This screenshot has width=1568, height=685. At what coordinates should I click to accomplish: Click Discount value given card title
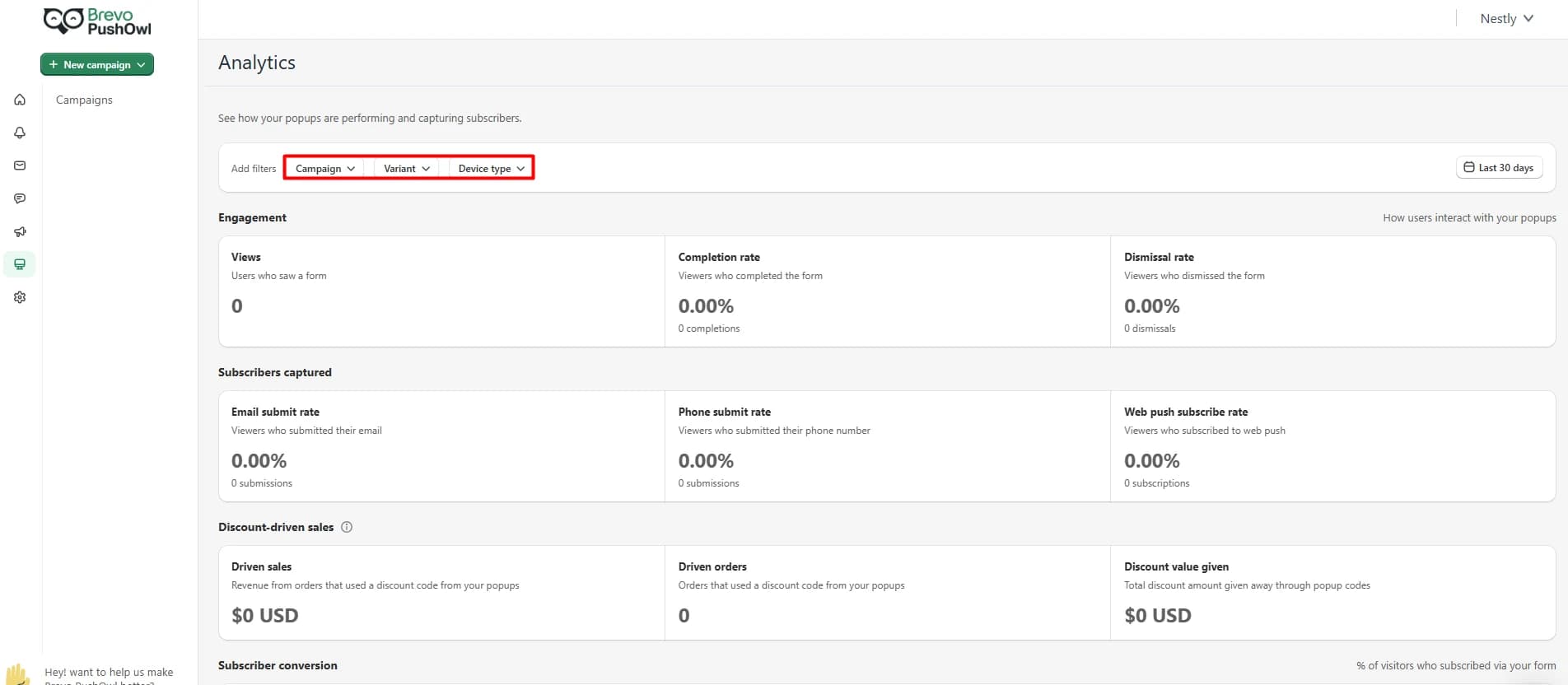pyautogui.click(x=1176, y=566)
